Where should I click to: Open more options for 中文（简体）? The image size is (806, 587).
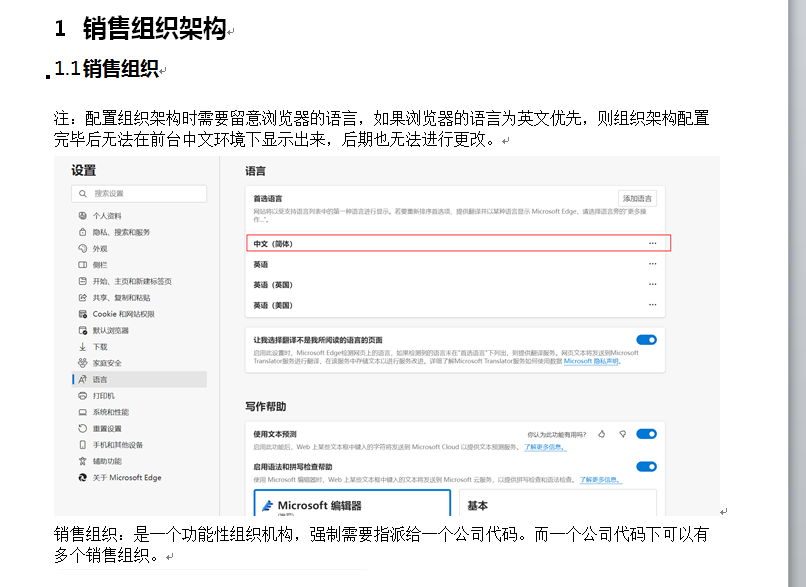(652, 243)
